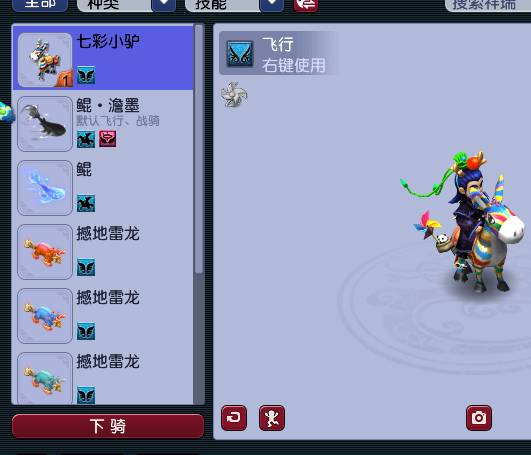Click the red 撼地雷龙 thumbnail
This screenshot has height=455, width=531.
click(x=45, y=252)
